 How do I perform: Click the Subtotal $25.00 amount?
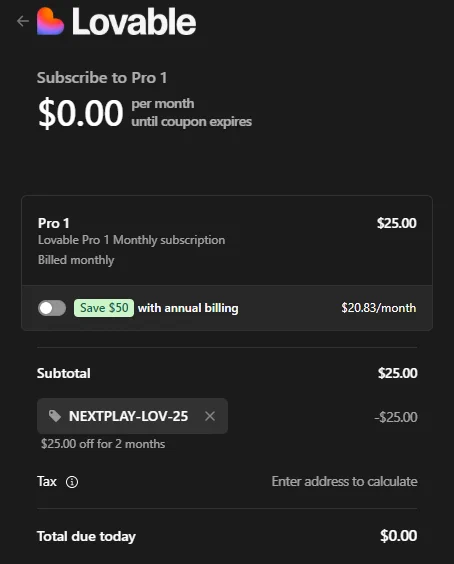point(398,373)
